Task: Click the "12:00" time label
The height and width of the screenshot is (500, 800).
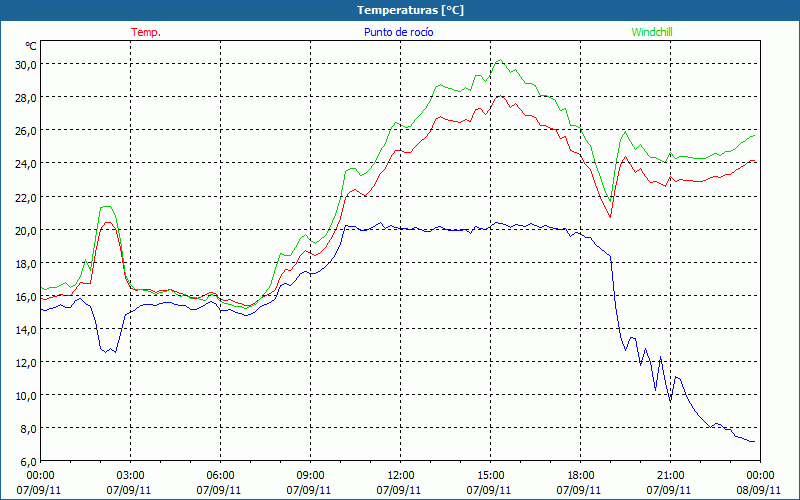Action: click(x=401, y=476)
